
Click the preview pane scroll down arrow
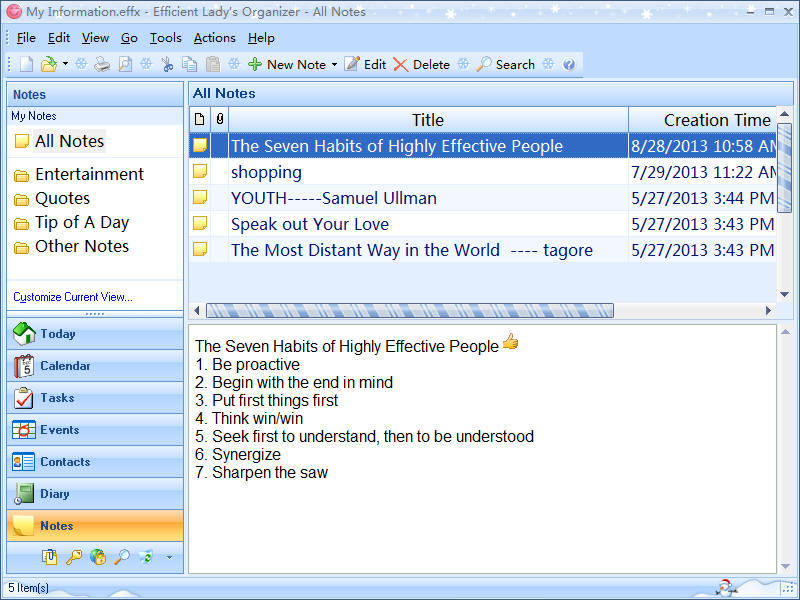coord(785,566)
